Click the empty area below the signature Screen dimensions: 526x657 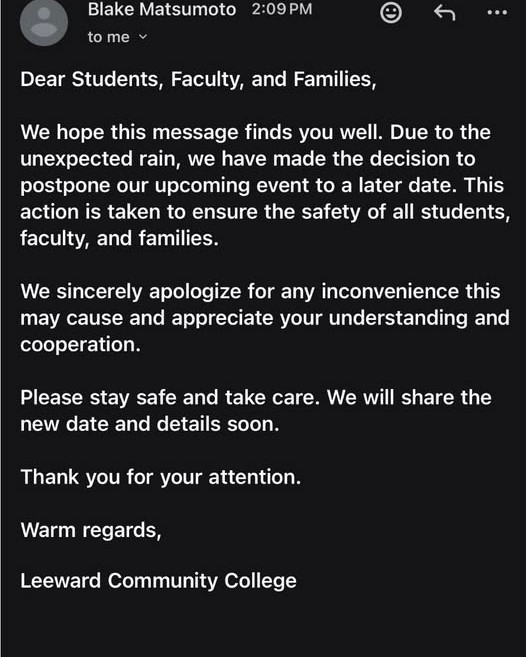click(263, 626)
